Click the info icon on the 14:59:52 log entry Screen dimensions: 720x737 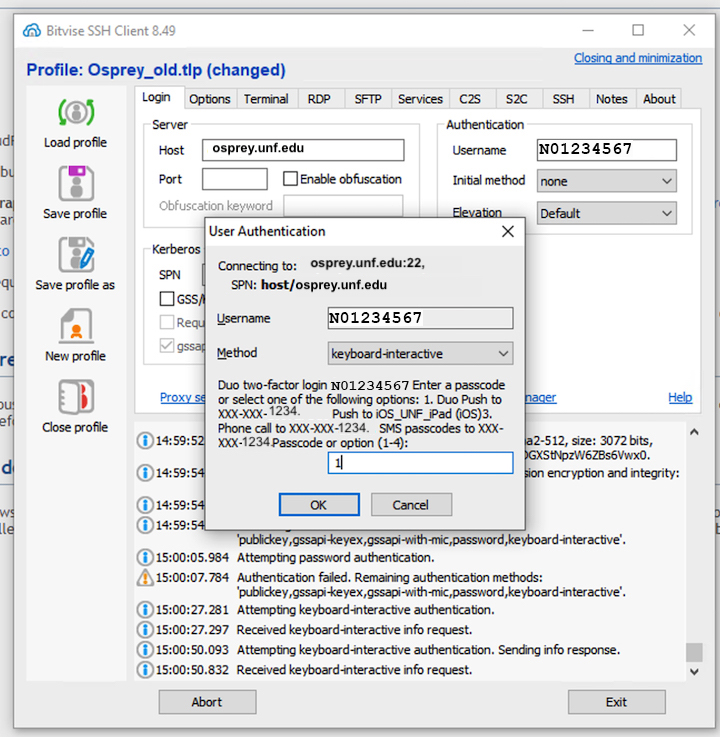click(145, 440)
